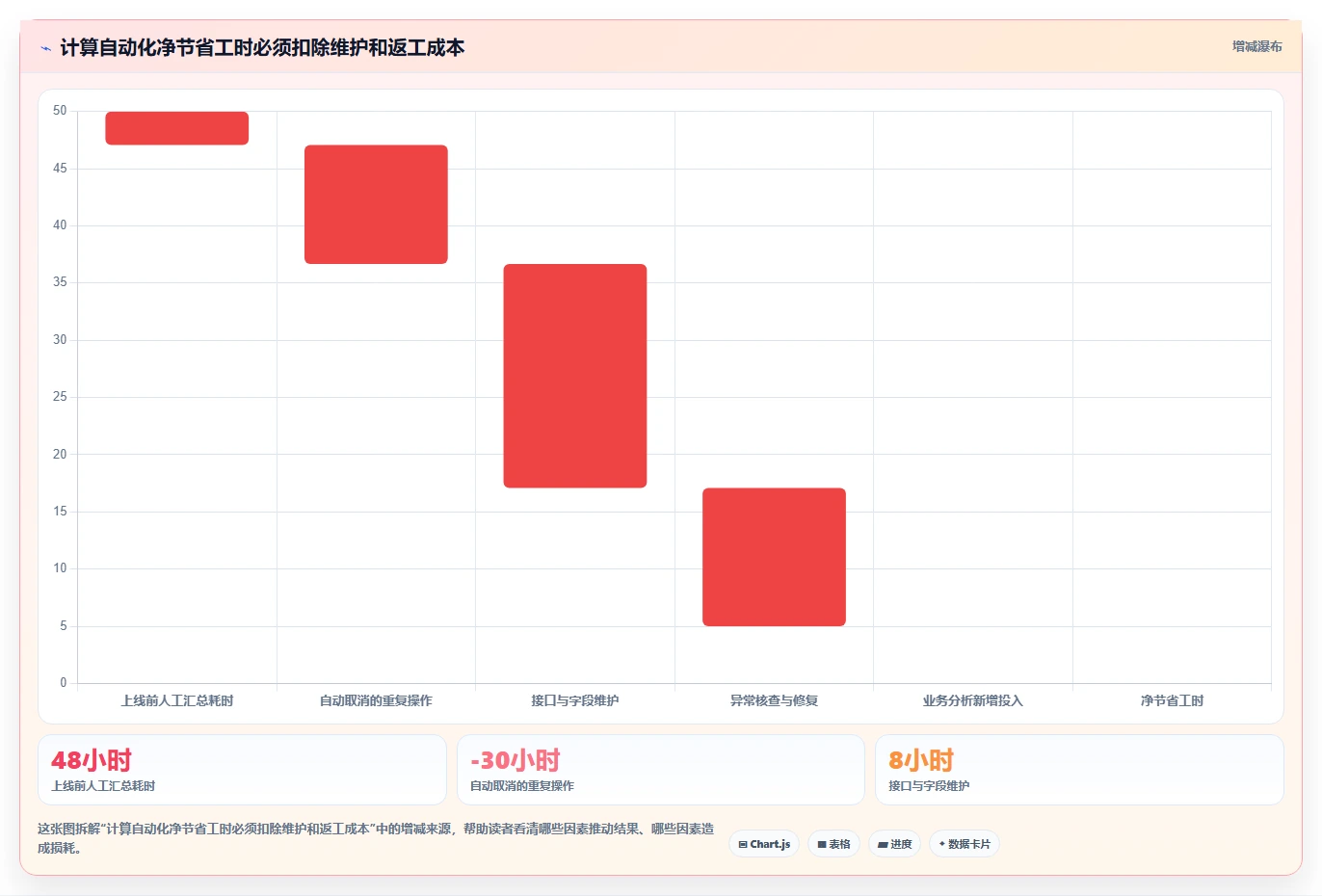Click the x-axis label 接口与字段维护

pyautogui.click(x=575, y=700)
